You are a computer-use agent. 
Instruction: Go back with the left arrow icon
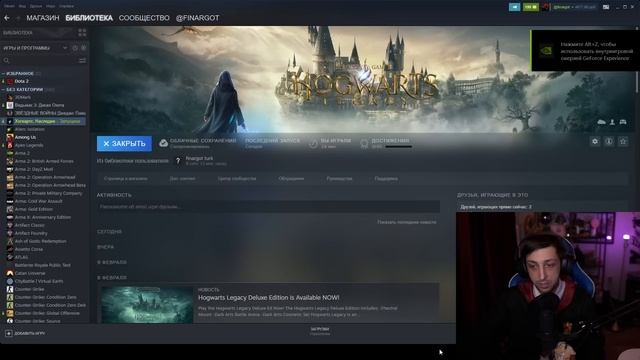point(7,18)
